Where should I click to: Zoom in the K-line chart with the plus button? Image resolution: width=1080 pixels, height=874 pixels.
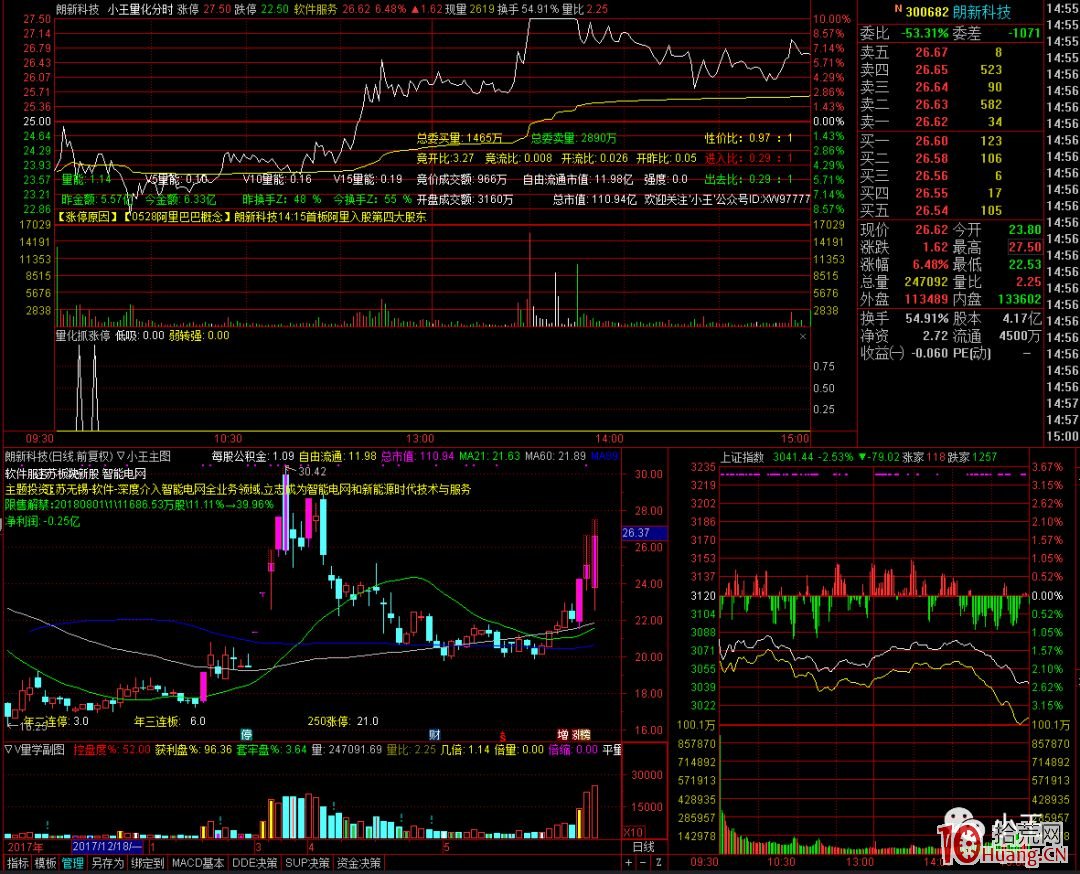pos(629,863)
